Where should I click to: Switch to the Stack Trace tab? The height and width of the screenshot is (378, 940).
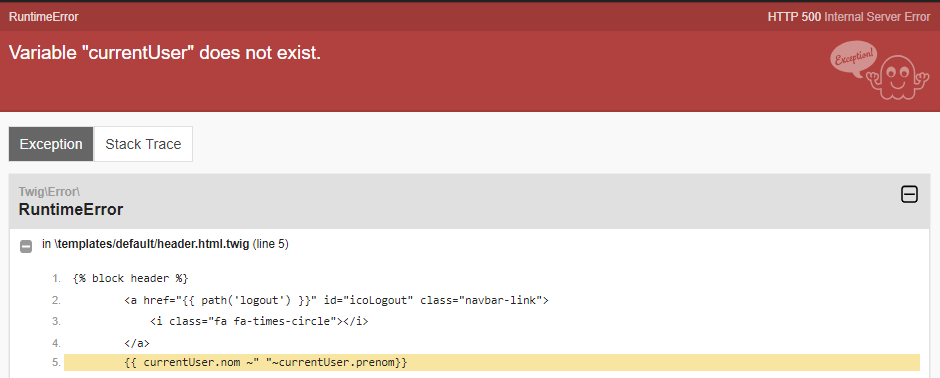[x=143, y=144]
